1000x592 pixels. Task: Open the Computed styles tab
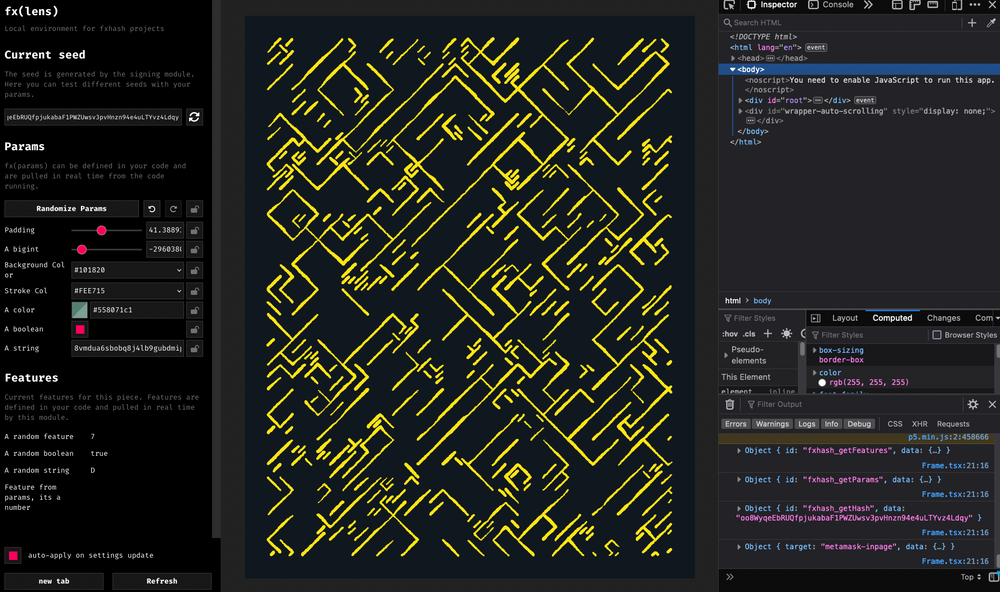(x=892, y=318)
